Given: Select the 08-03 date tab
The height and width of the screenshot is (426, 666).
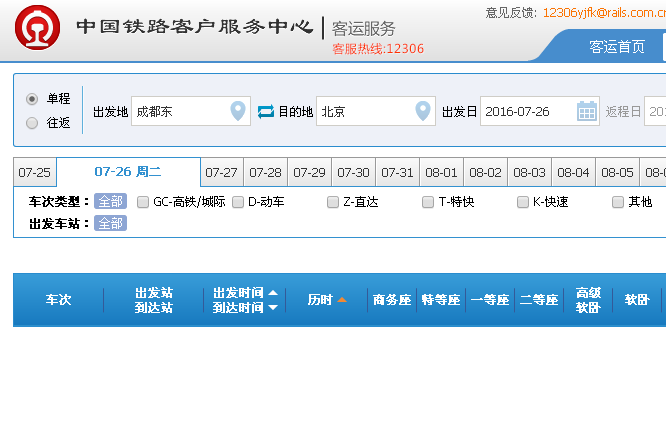Looking at the screenshot, I should (x=530, y=172).
